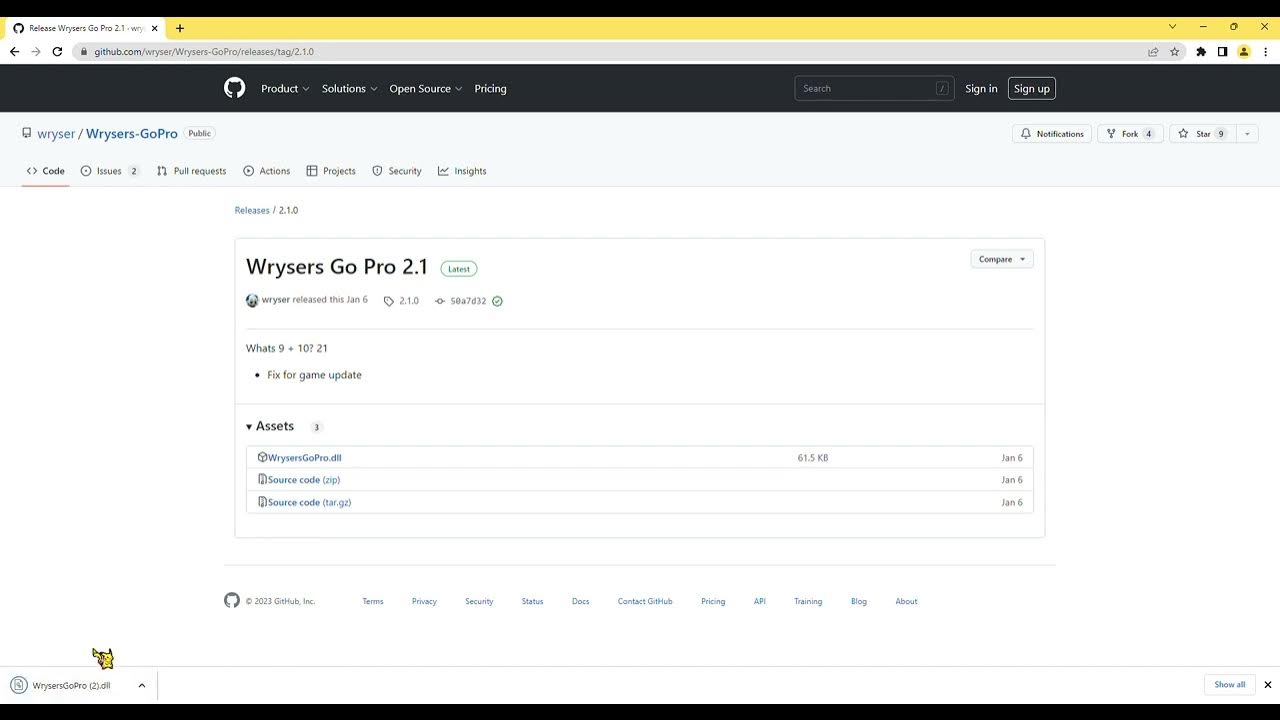Viewport: 1280px width, 720px height.
Task: Open the tab search chevron in title bar
Action: click(1173, 27)
